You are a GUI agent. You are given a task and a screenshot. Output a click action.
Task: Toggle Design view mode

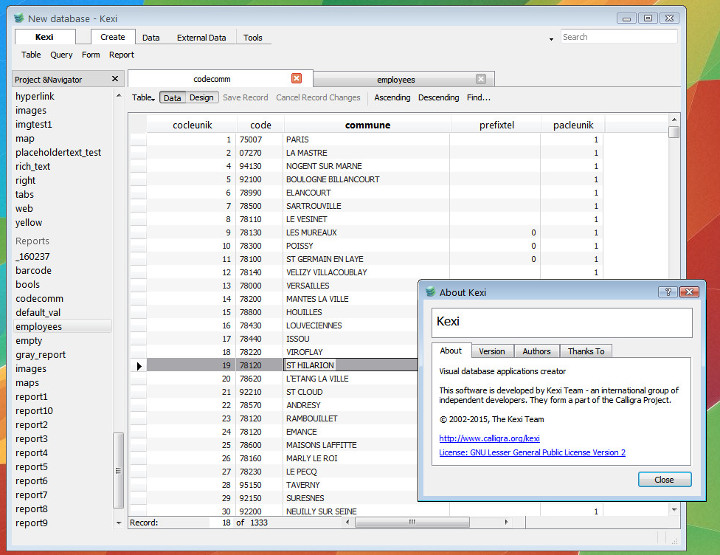click(x=201, y=98)
